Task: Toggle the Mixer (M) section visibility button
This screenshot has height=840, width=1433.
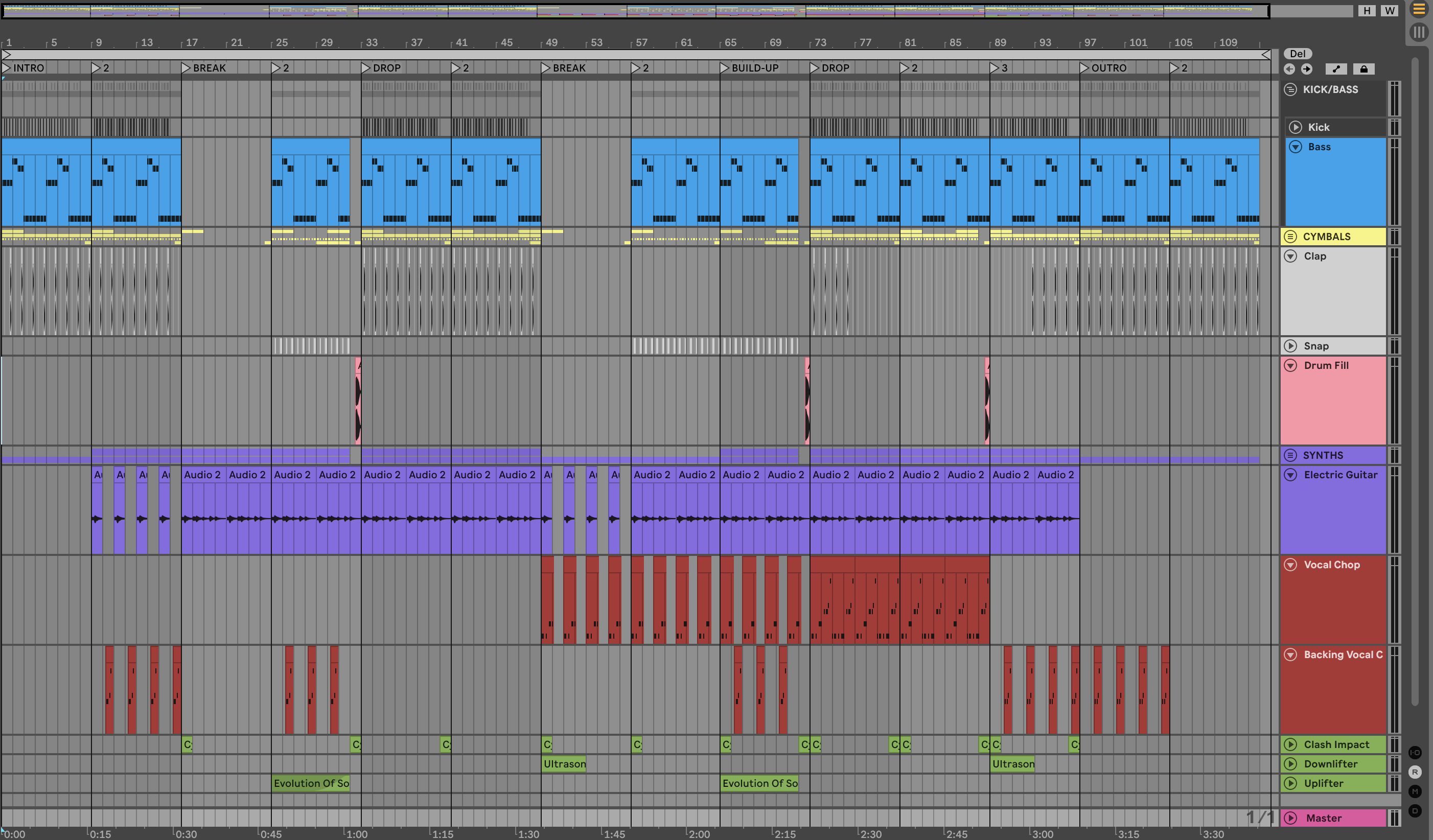Action: (1415, 791)
